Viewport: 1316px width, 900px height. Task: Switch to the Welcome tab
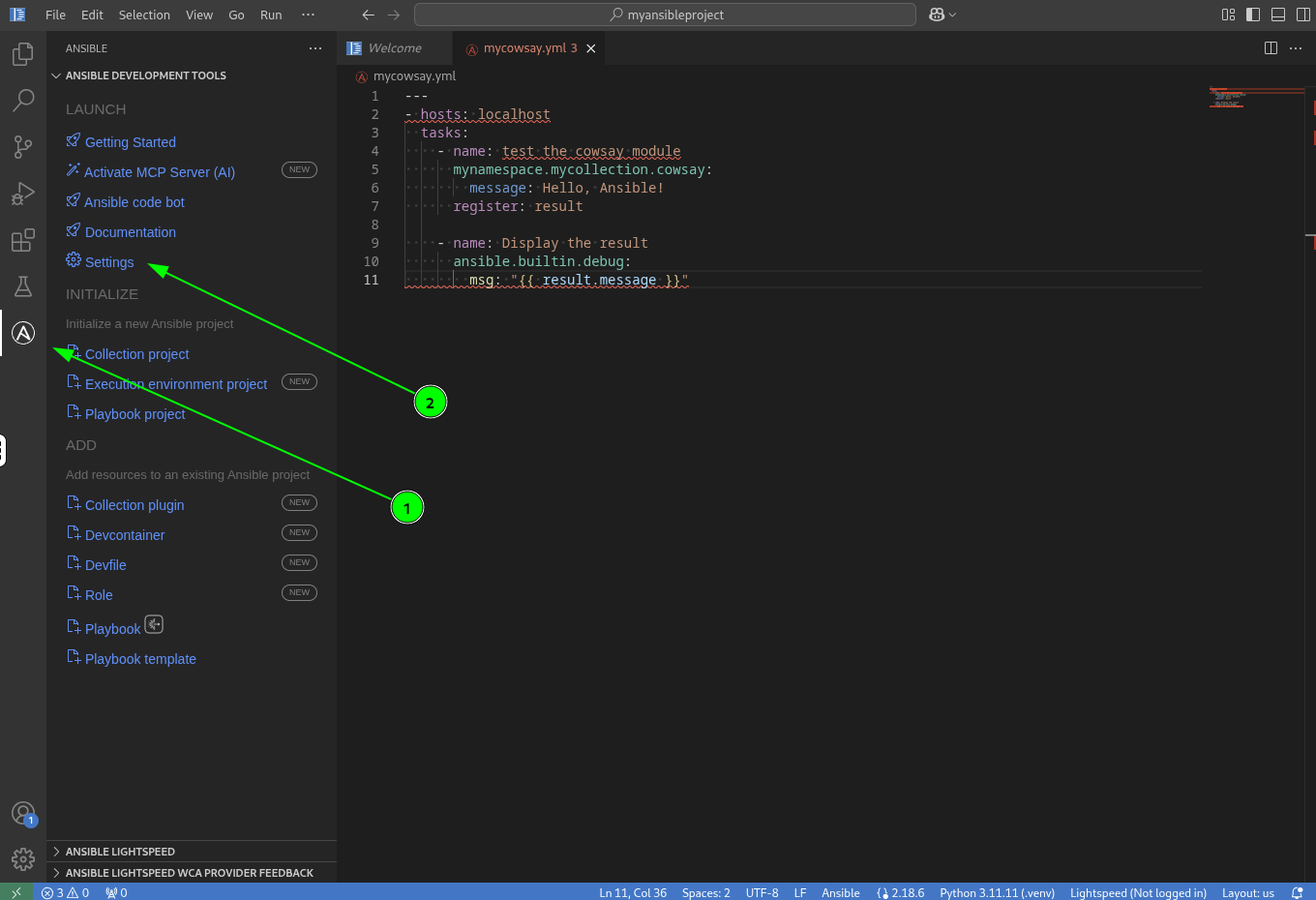pos(395,48)
